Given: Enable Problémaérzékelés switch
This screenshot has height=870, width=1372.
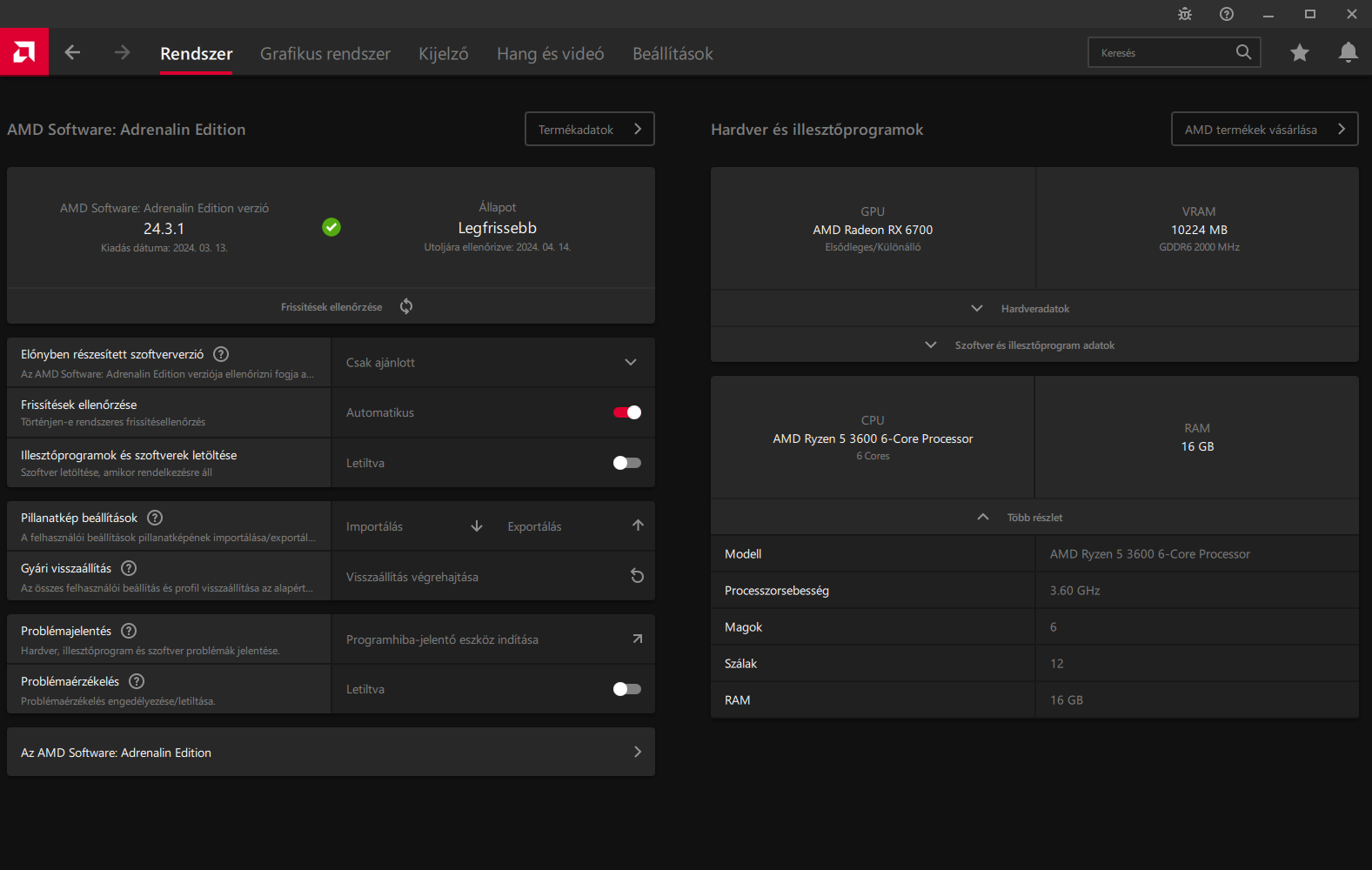Looking at the screenshot, I should click(627, 689).
